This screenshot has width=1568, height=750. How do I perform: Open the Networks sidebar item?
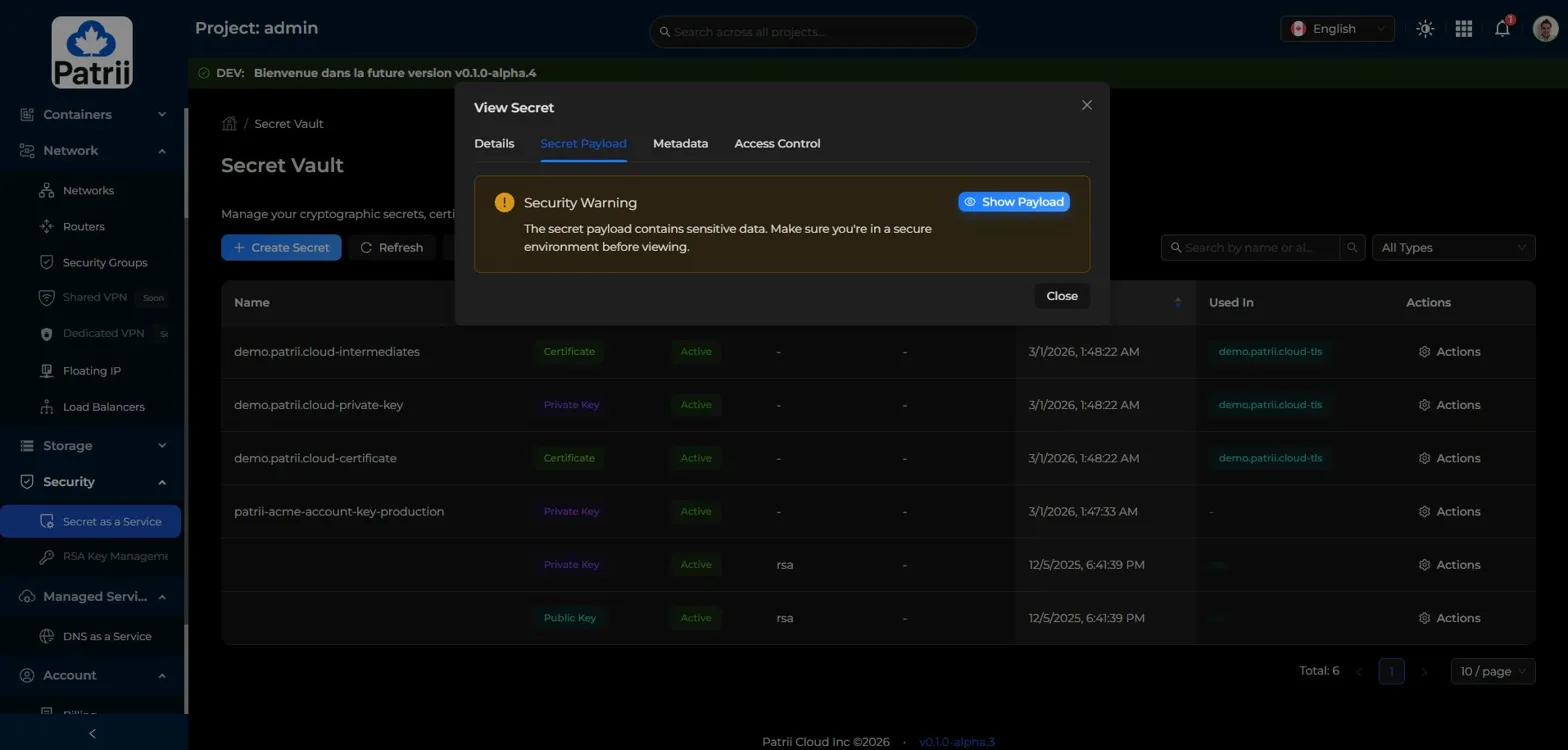(88, 190)
